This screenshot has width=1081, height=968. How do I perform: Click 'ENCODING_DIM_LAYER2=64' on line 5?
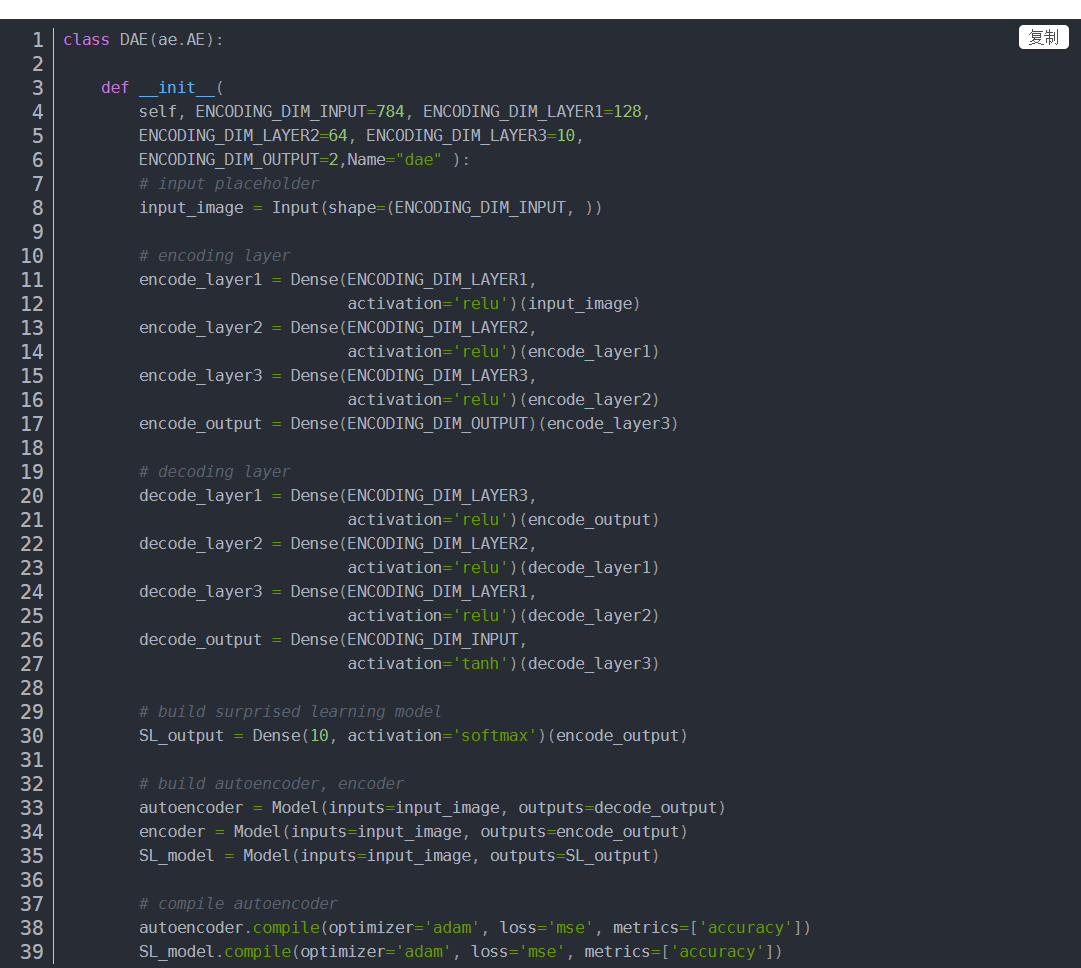pos(243,136)
